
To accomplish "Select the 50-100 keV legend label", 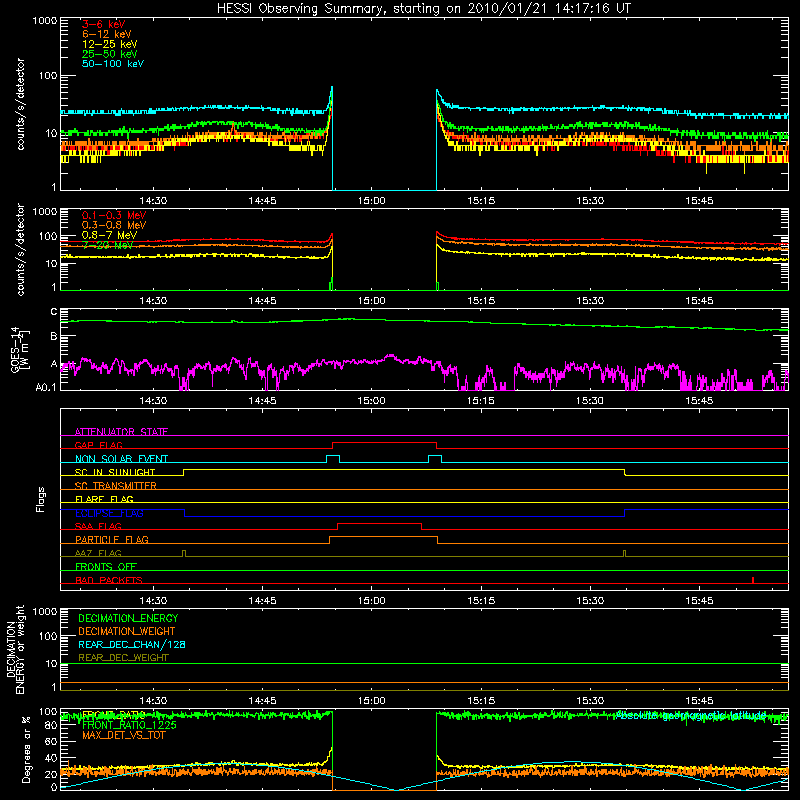I will point(113,64).
